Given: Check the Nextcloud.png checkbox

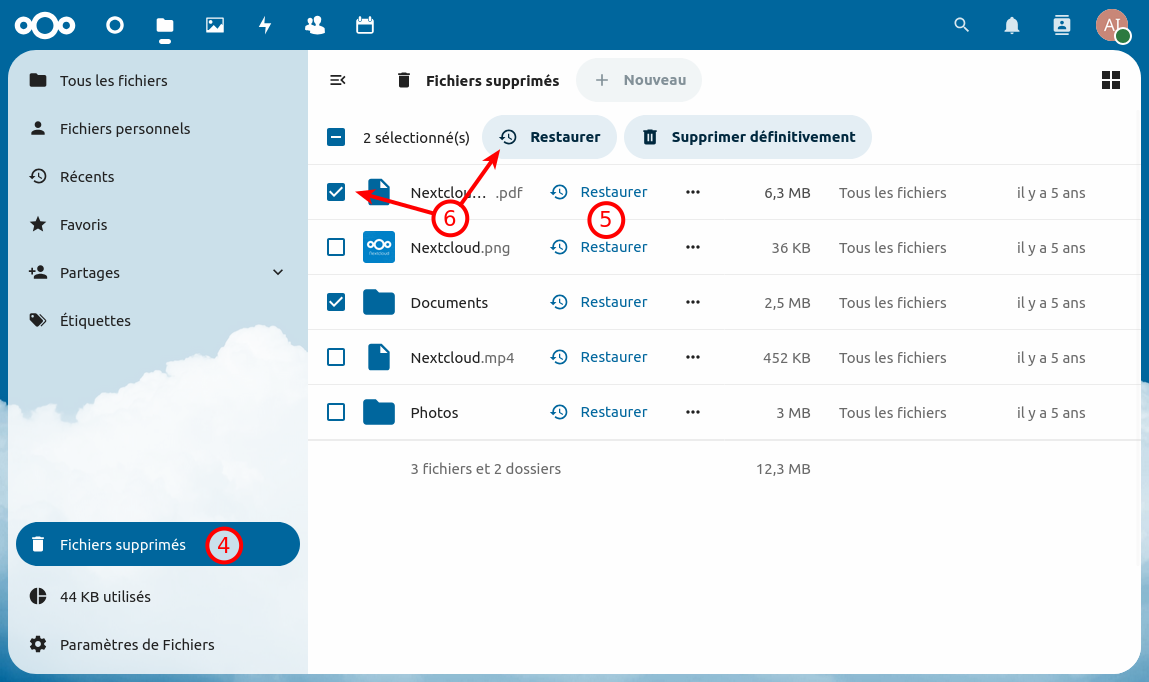Looking at the screenshot, I should (x=336, y=246).
